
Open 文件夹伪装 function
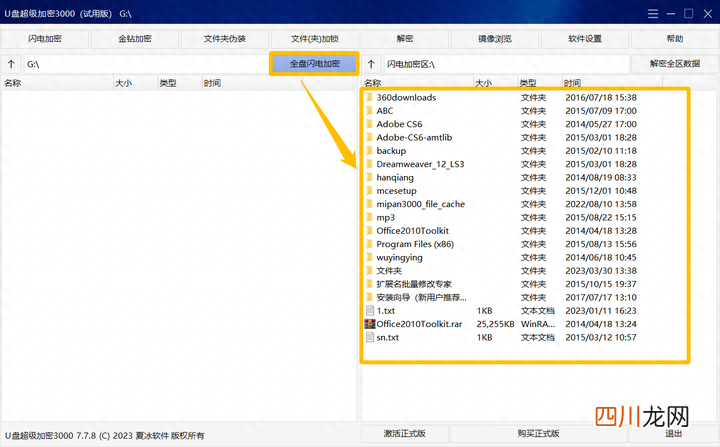(225, 39)
